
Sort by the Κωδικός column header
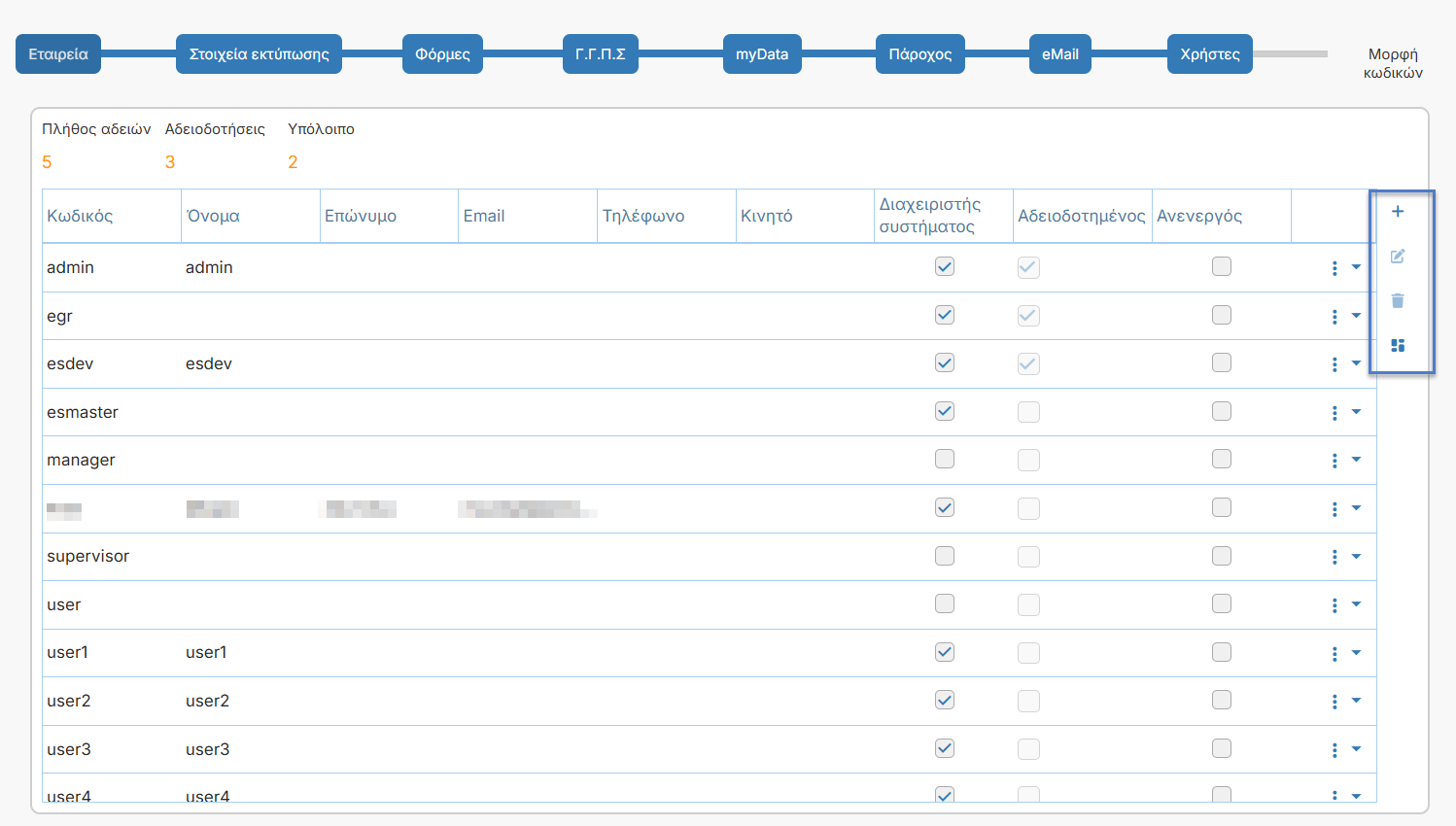[x=112, y=216]
